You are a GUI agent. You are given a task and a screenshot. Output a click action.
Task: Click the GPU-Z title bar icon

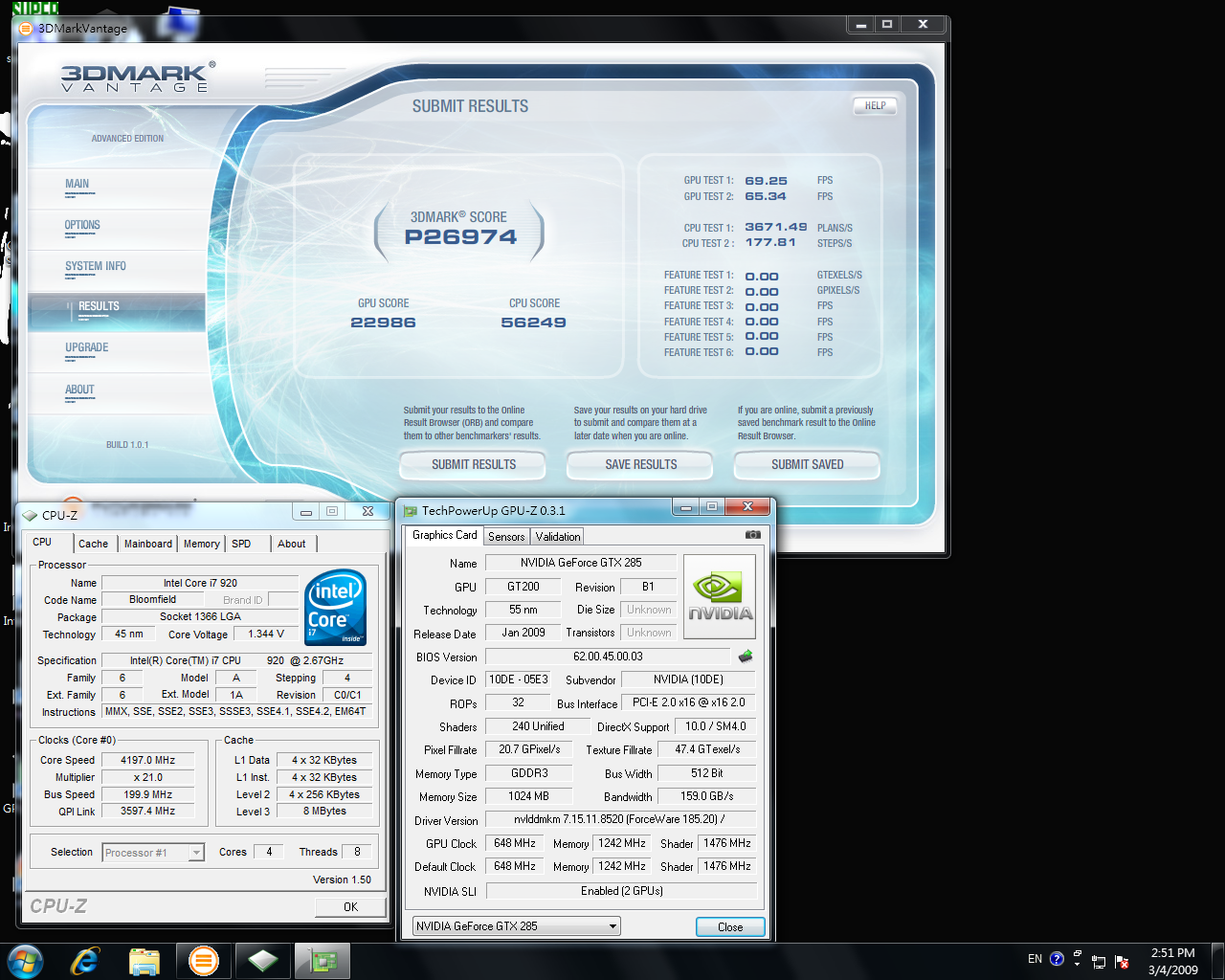point(411,510)
